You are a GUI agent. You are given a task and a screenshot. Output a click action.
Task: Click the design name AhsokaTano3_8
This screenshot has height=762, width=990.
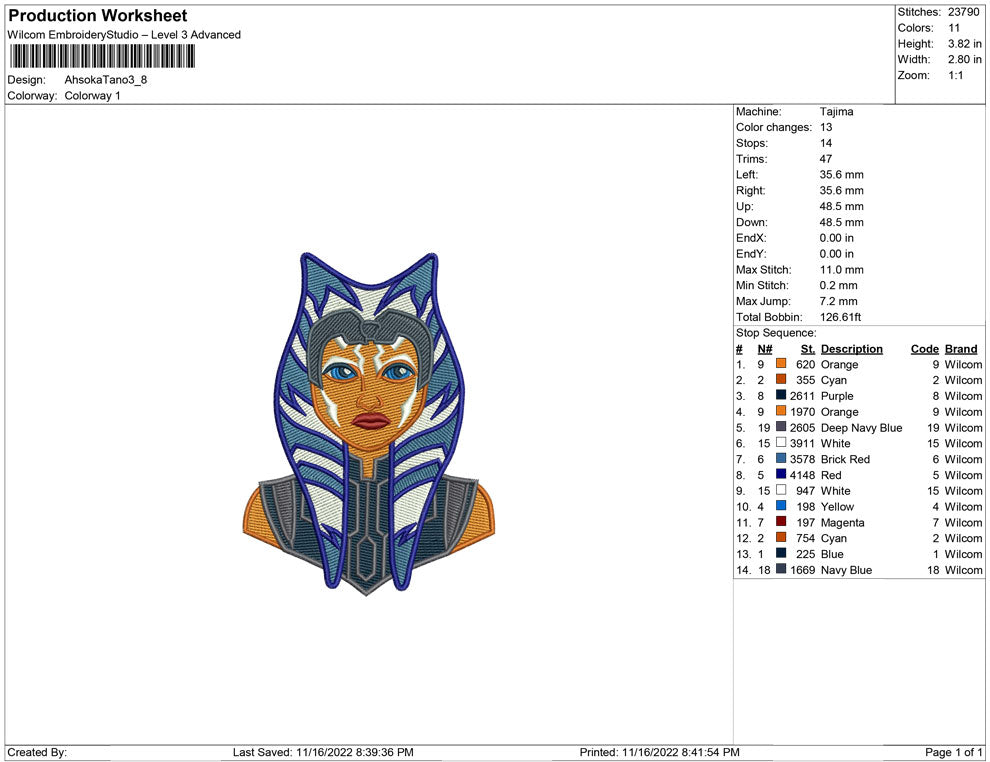coord(105,80)
